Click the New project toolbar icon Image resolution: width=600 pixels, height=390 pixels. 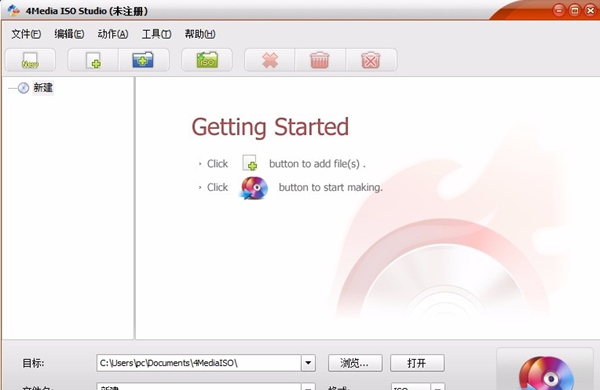(30, 60)
